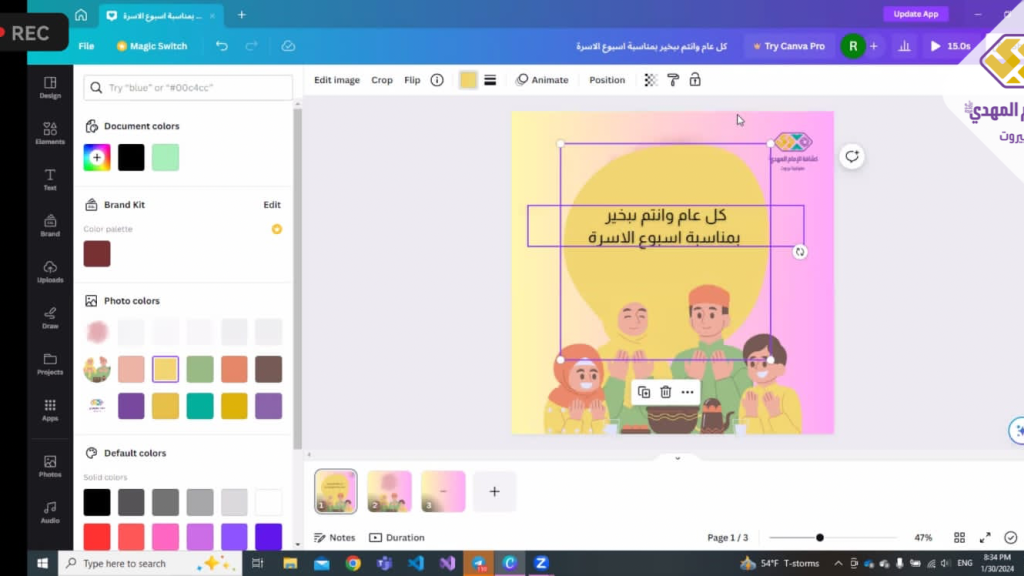Toggle fullscreen present mode
The width and height of the screenshot is (1024, 576).
coord(985,538)
